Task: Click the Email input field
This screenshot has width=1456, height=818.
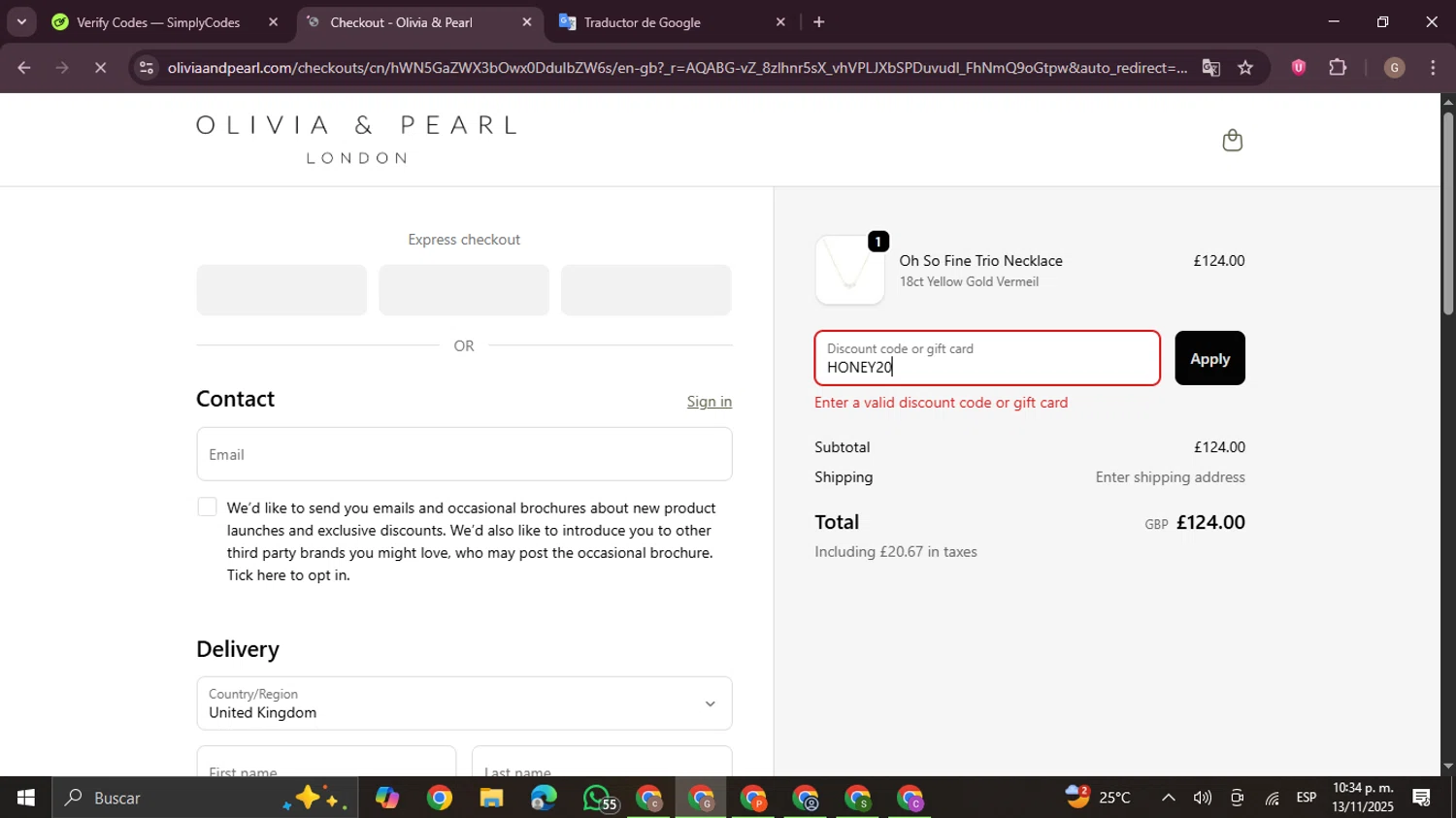Action: click(464, 454)
